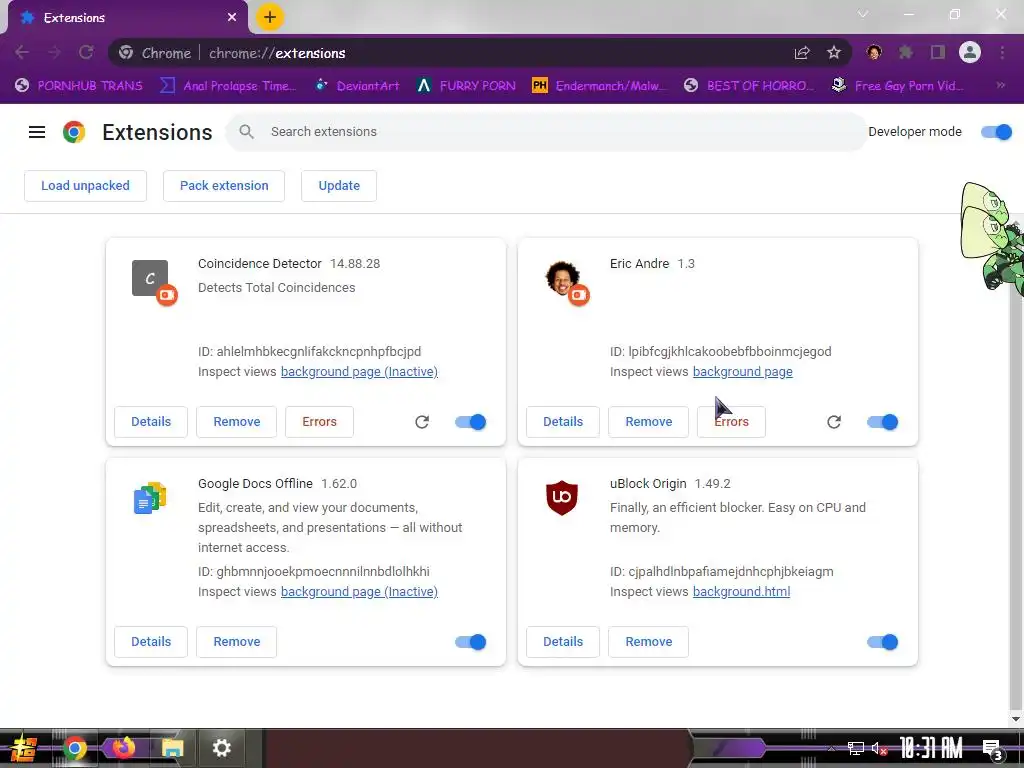Open the browser side panel

click(938, 52)
